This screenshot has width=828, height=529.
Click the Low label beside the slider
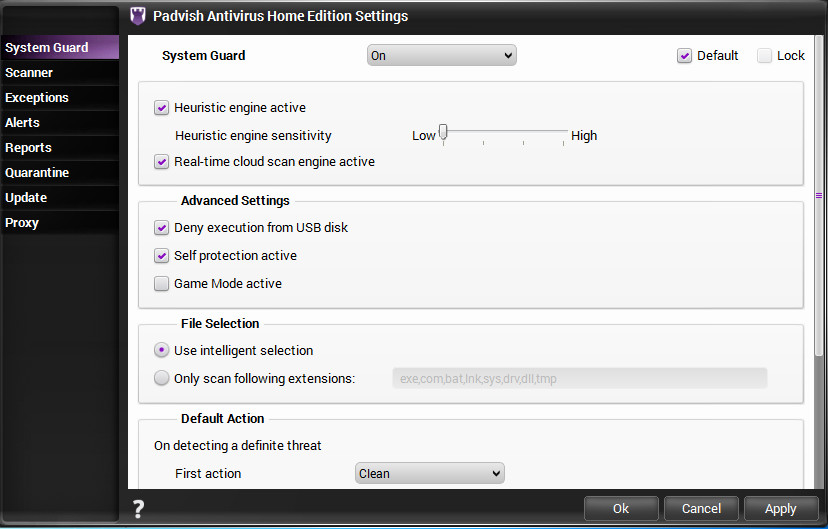(424, 136)
